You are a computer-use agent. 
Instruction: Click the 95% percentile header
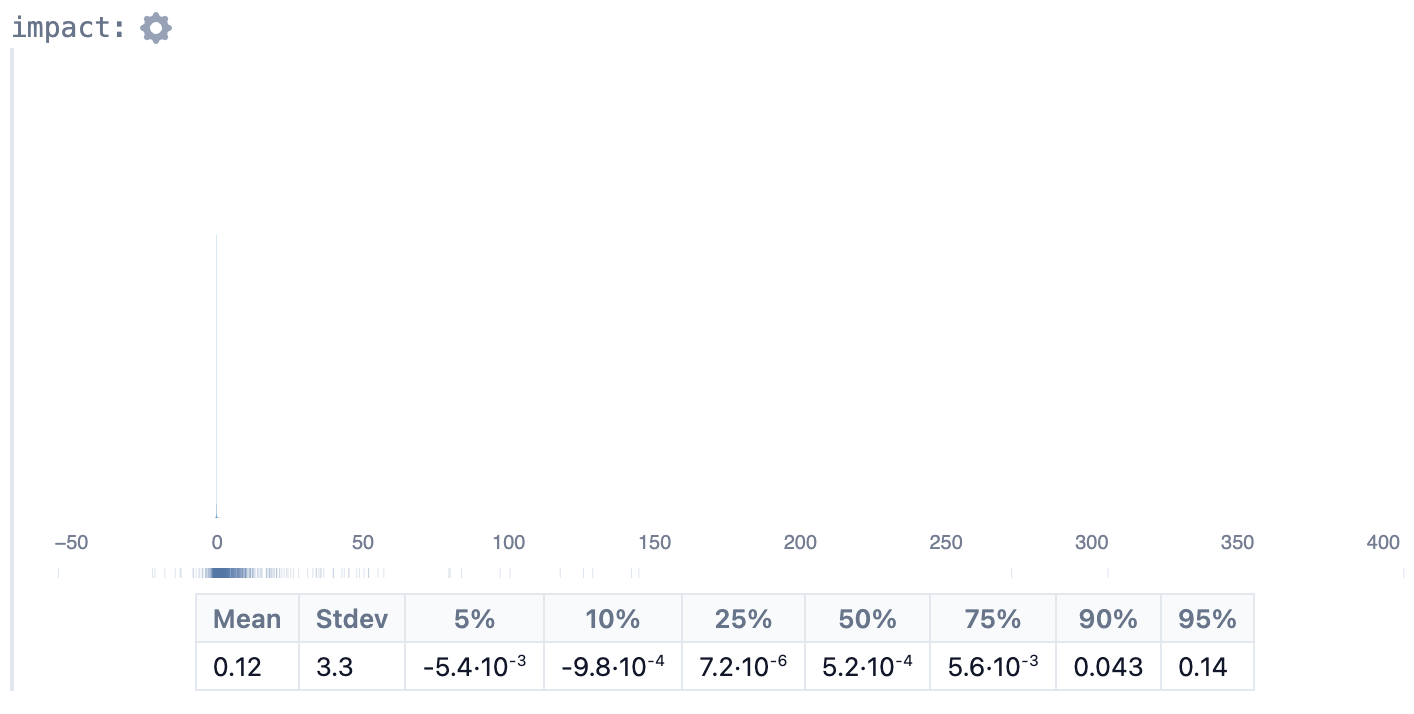(1207, 619)
